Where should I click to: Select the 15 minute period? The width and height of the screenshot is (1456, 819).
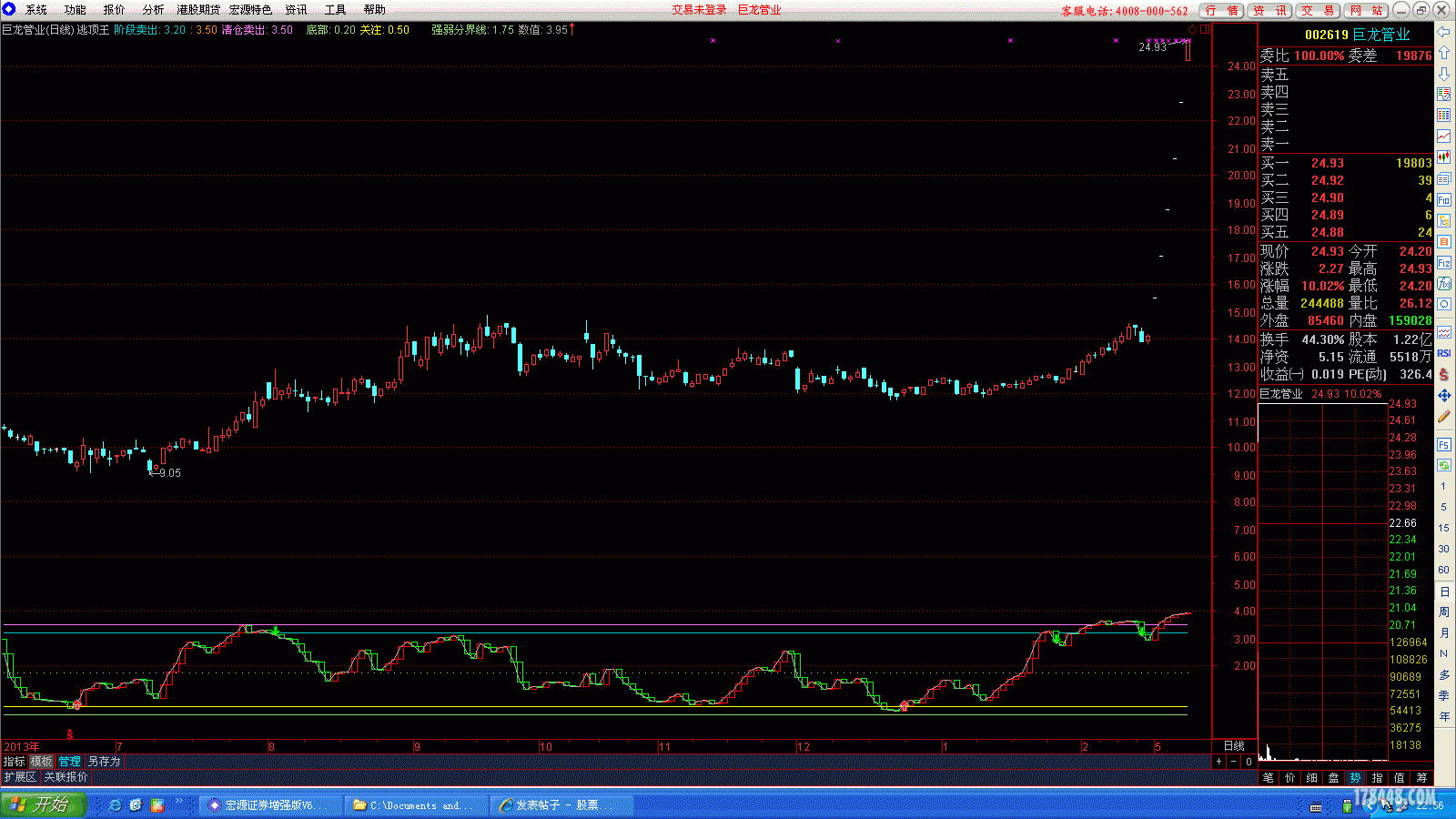coord(1444,528)
